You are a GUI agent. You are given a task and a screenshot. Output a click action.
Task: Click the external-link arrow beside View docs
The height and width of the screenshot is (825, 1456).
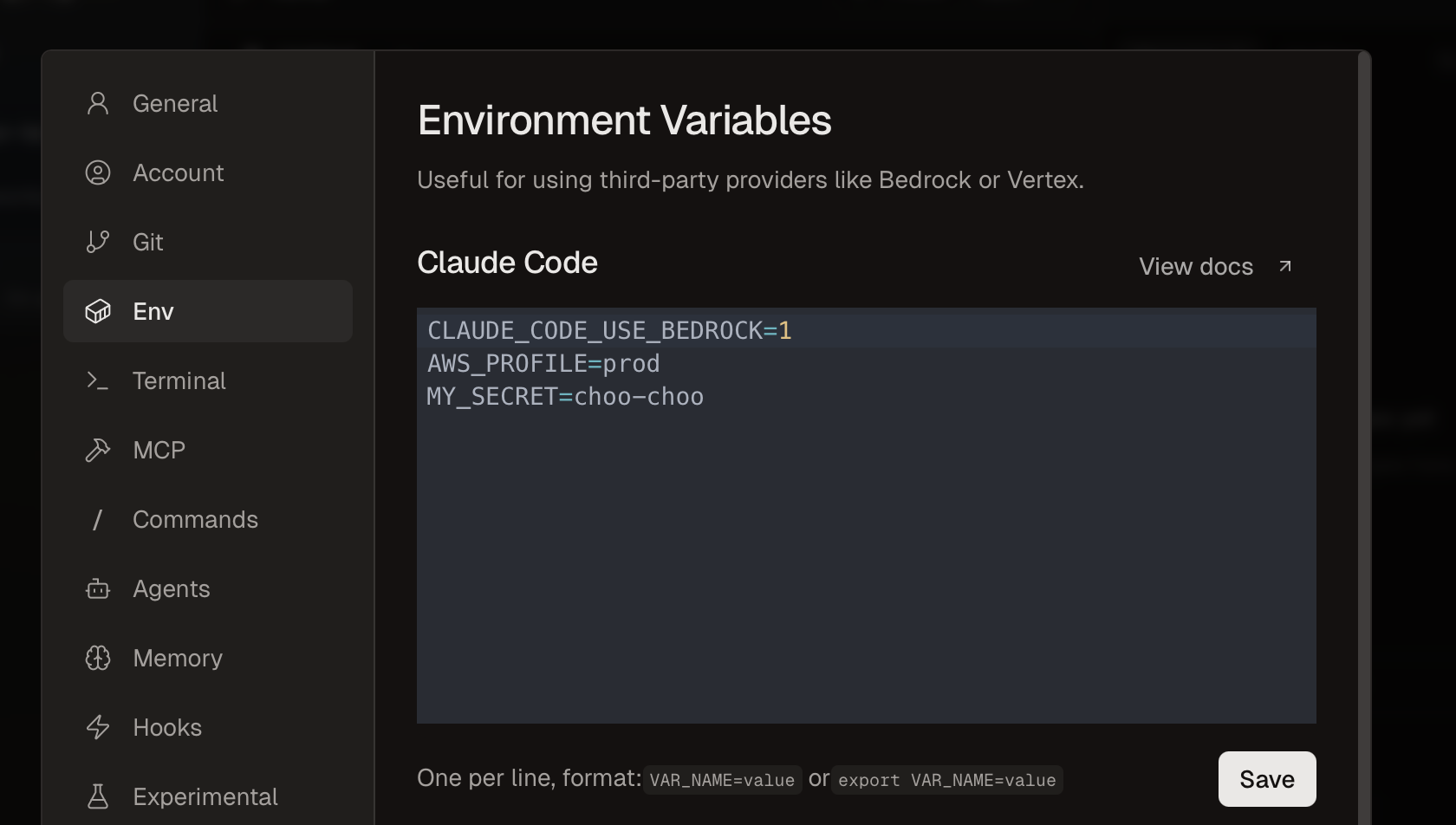[1285, 266]
